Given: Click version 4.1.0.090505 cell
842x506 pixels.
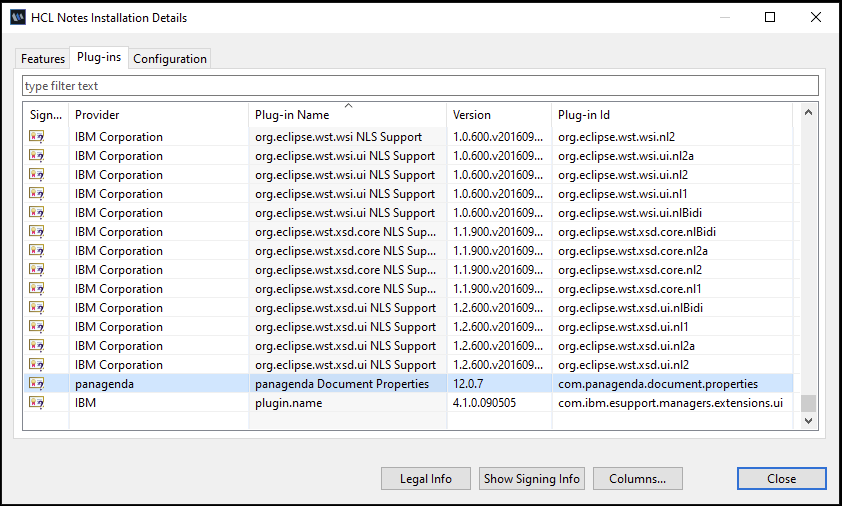Looking at the screenshot, I should (484, 403).
